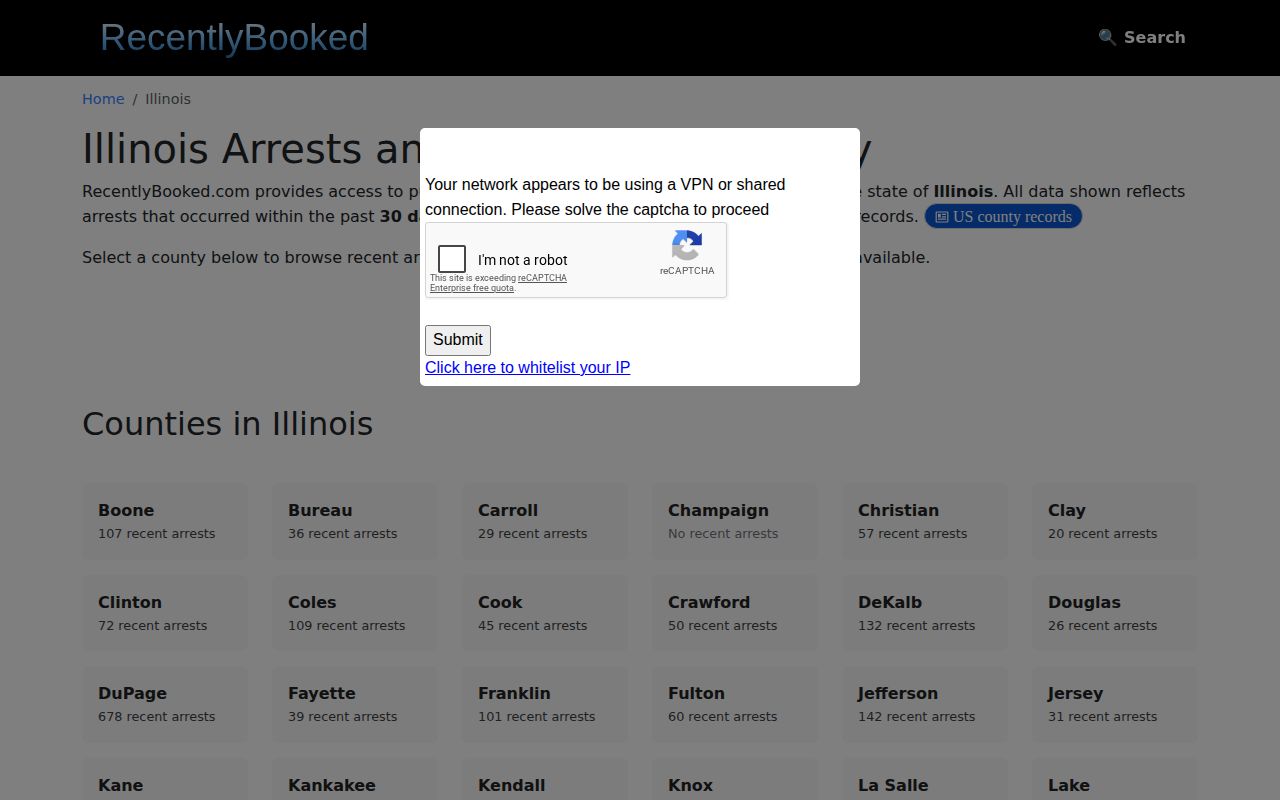
Task: Open the Search menu item
Action: [1142, 37]
